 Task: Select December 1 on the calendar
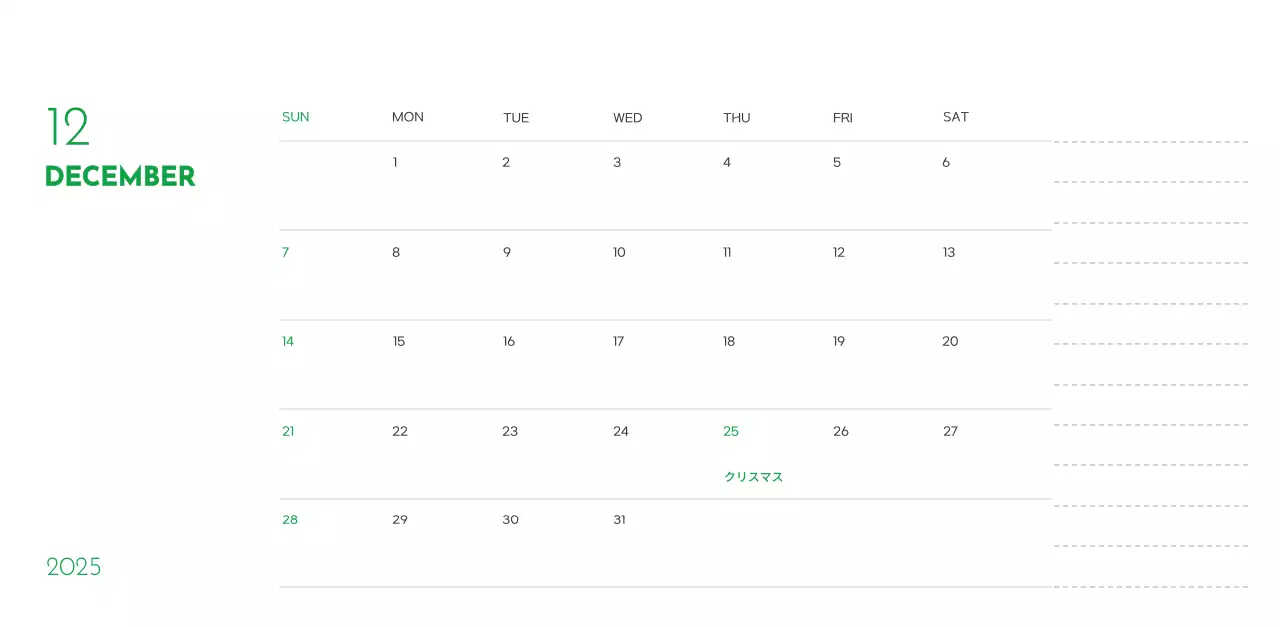395,162
